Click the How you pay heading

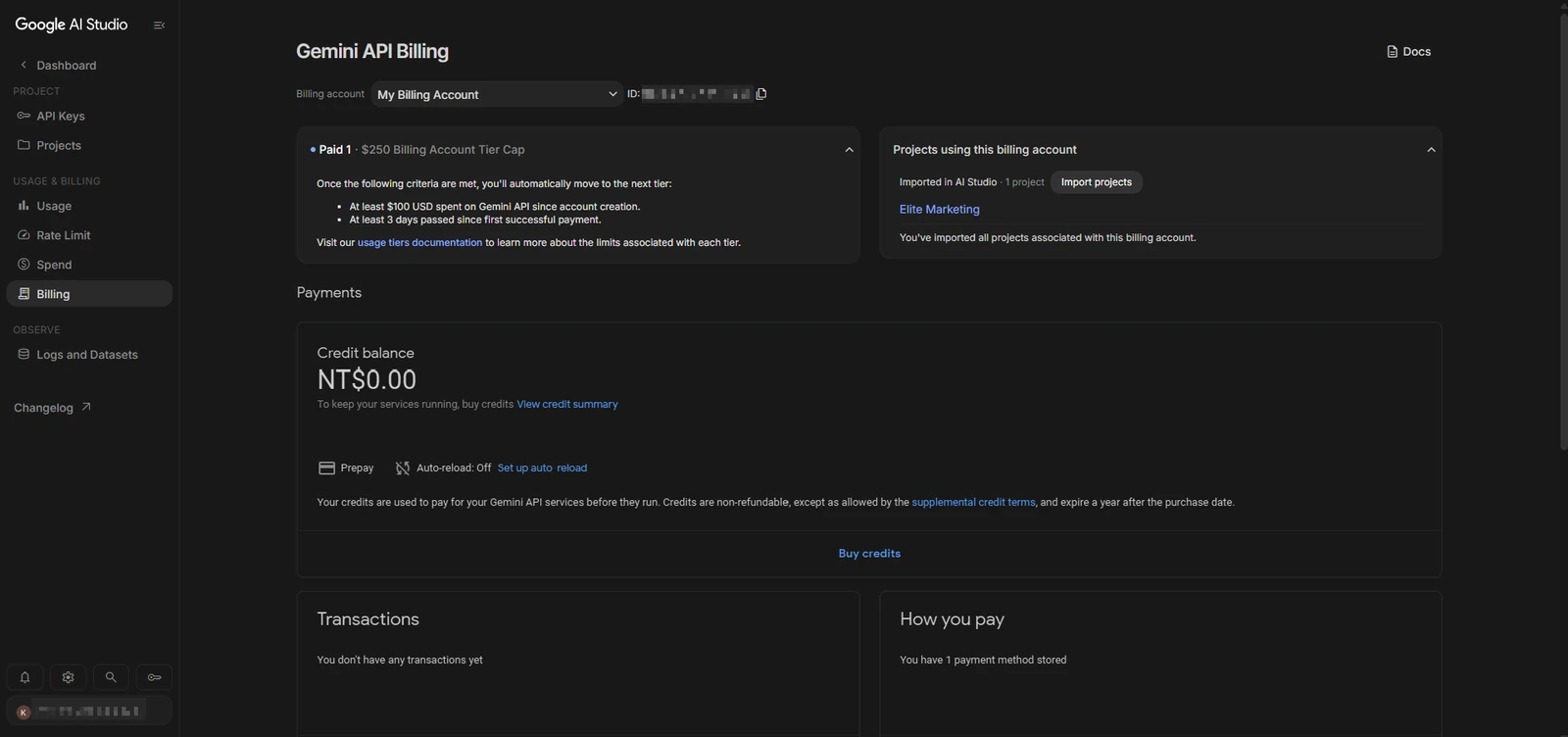click(x=952, y=619)
